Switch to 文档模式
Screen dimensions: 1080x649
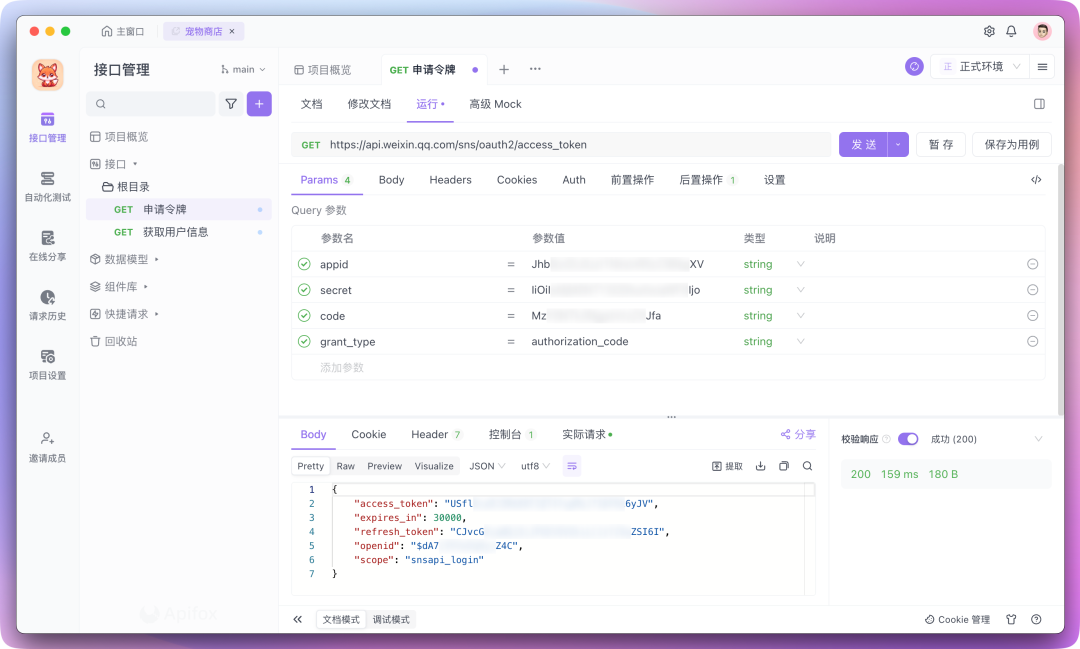click(341, 619)
